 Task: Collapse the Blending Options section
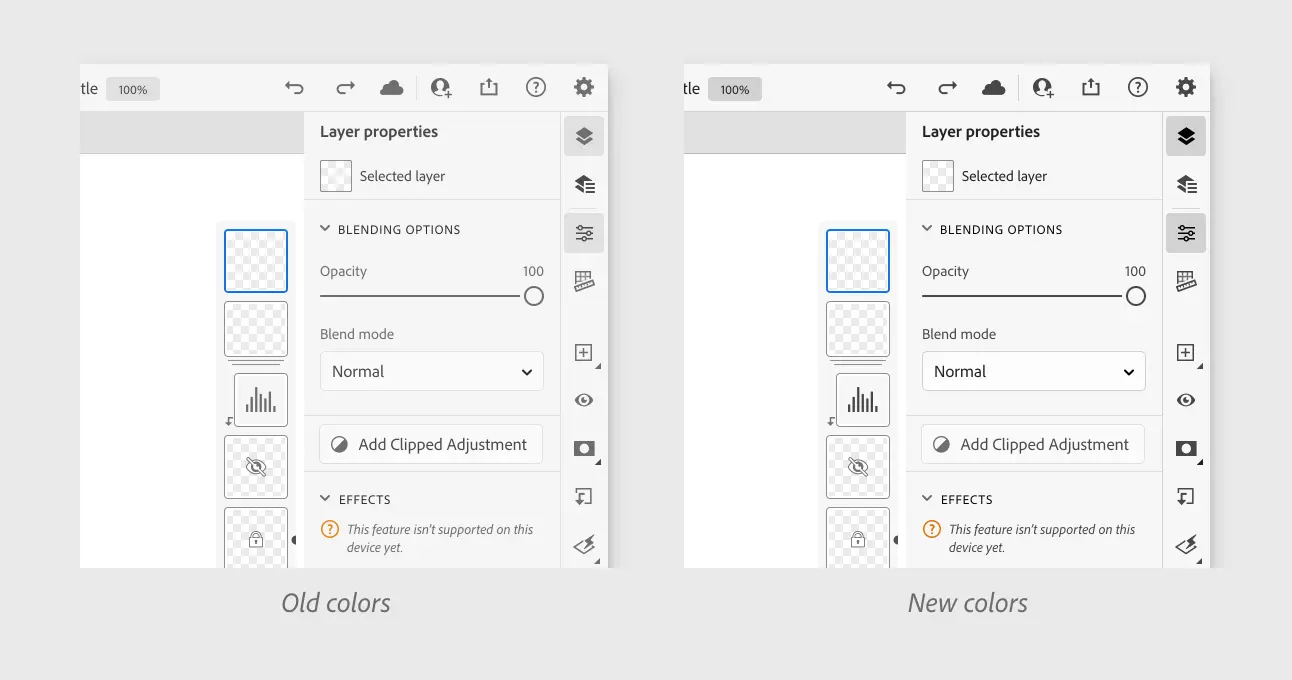point(324,229)
